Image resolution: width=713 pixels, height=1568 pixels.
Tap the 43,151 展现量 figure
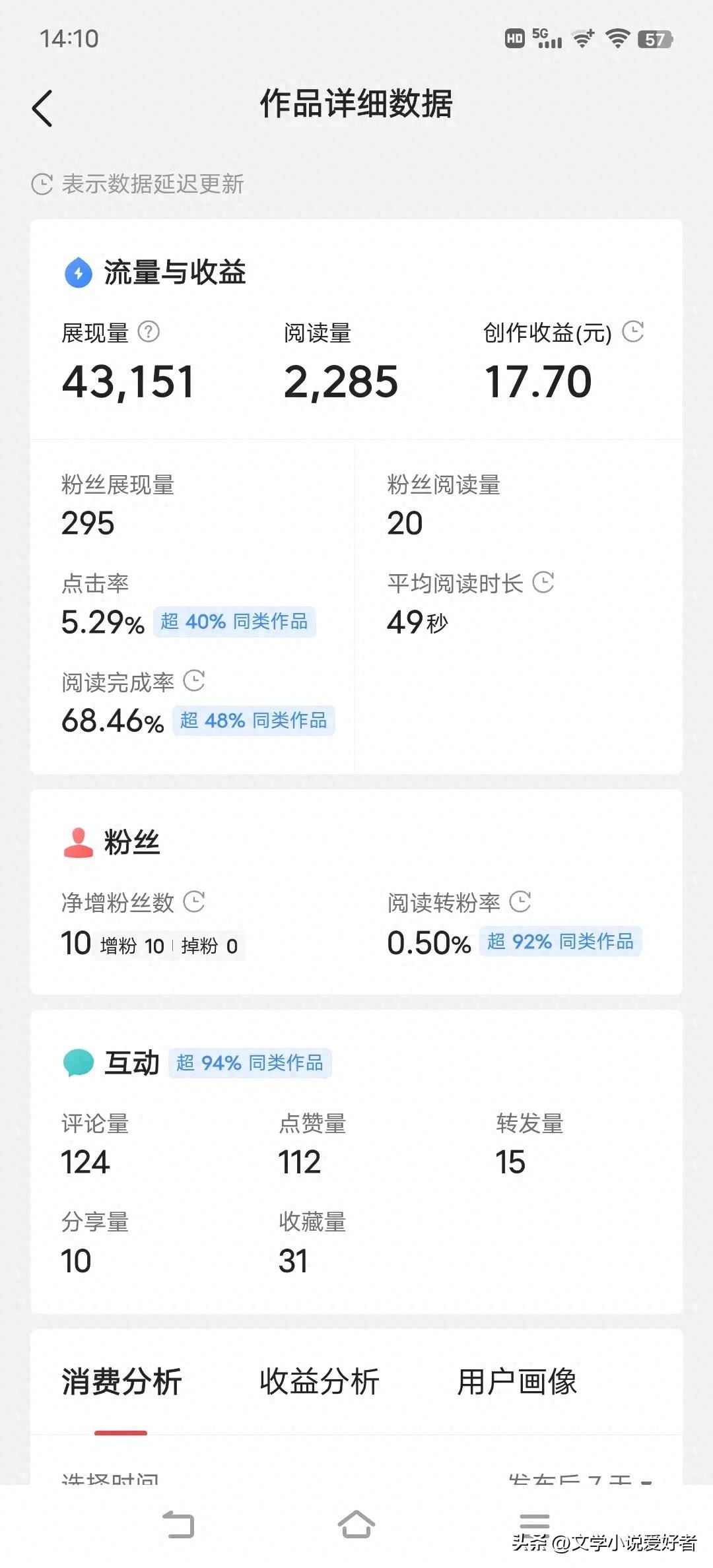click(x=128, y=382)
